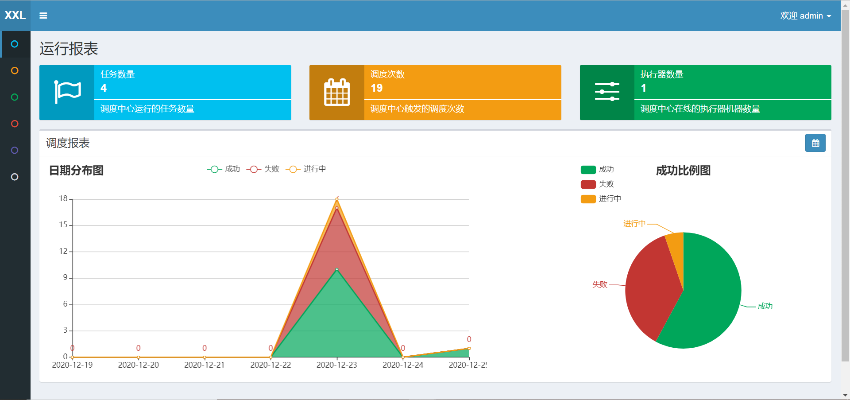Screen dimensions: 850x400
Task: Click the sliders icon on 执行器数量 card
Action: click(607, 92)
